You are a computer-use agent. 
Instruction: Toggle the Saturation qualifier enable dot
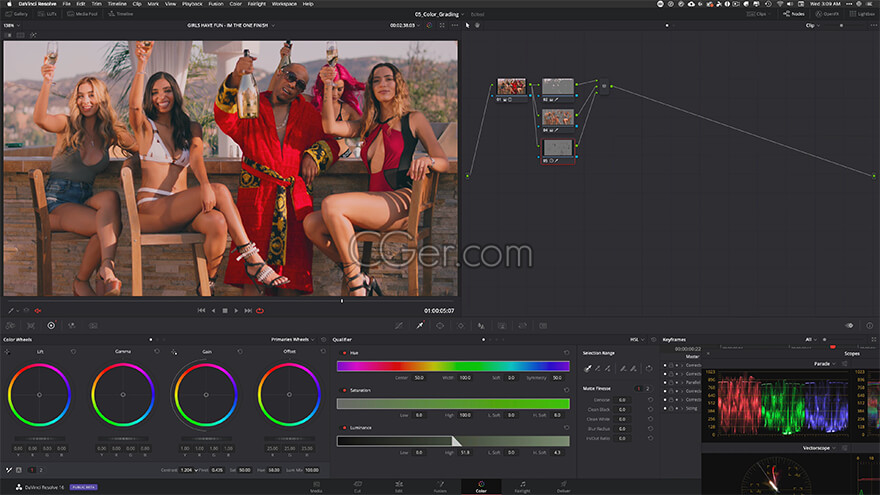point(345,390)
